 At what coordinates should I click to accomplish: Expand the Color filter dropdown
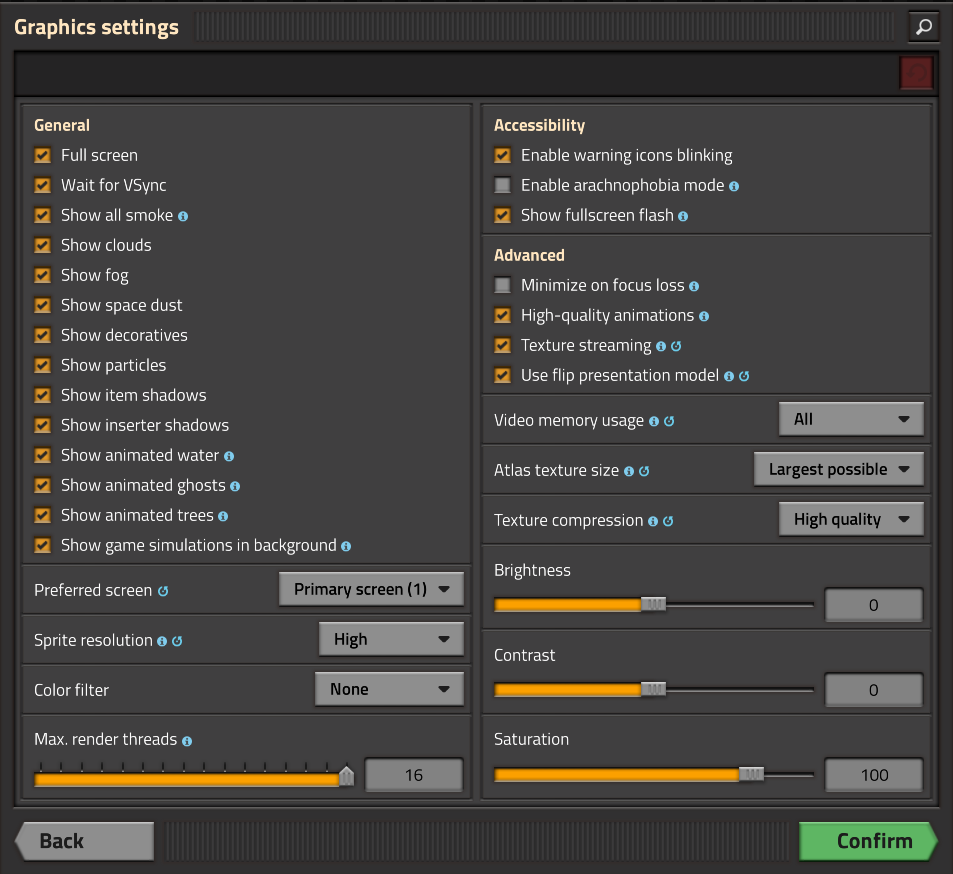(389, 689)
